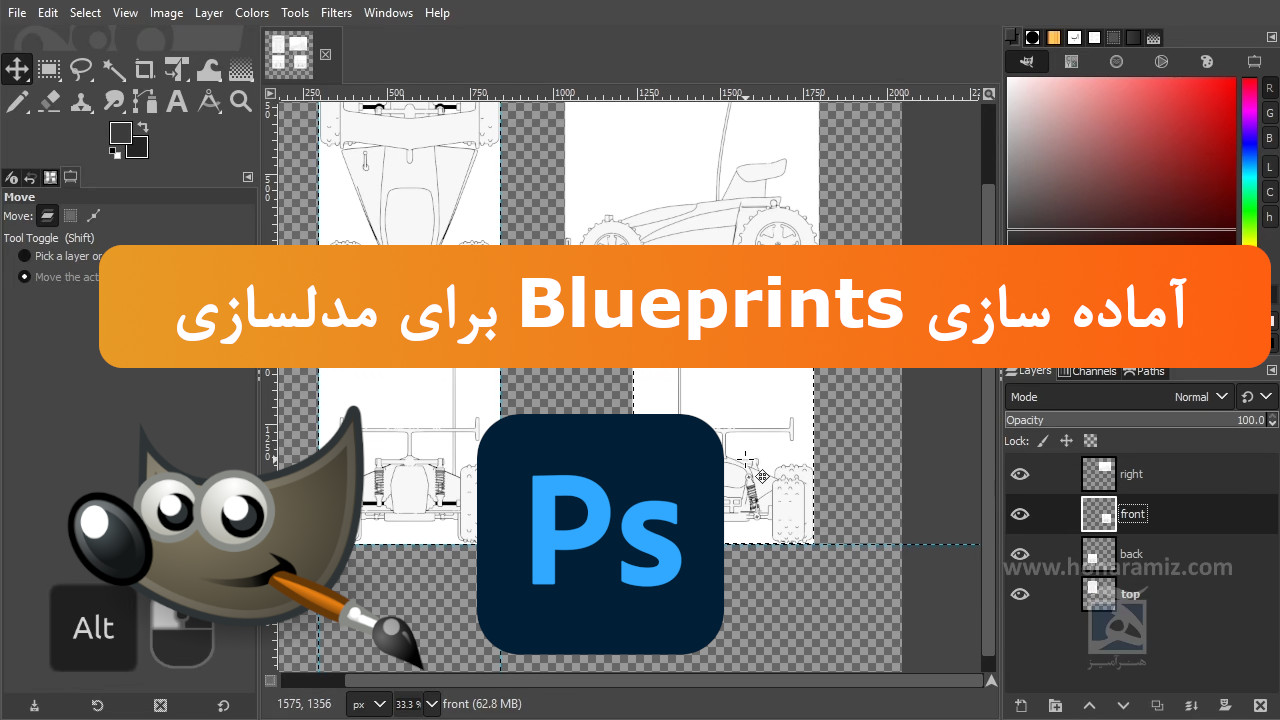Open left dock tab configuration menu
This screenshot has height=720, width=1280.
click(248, 177)
